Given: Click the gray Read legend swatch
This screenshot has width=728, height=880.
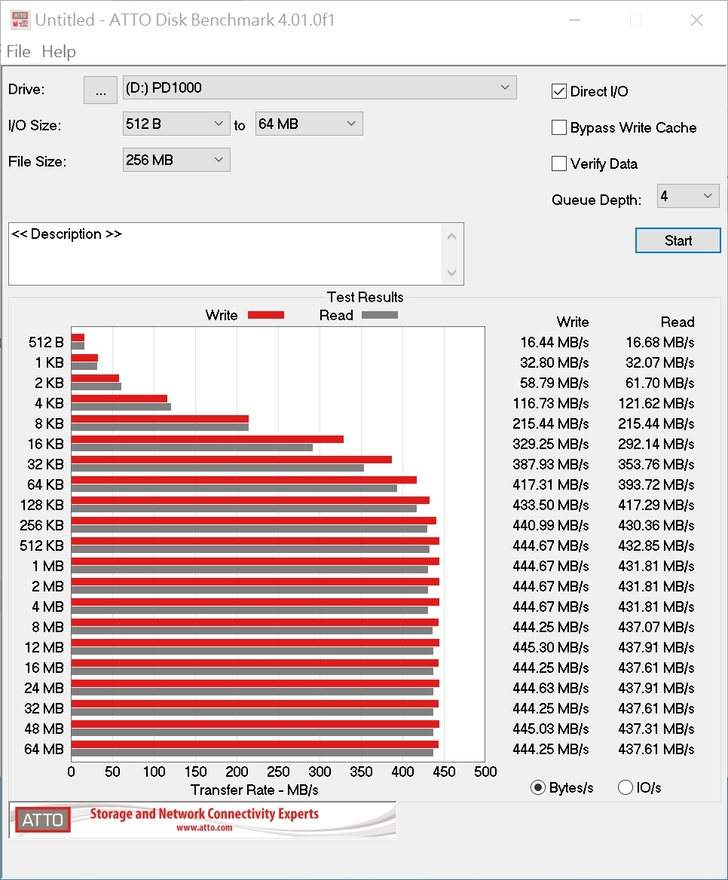Looking at the screenshot, I should (x=379, y=315).
